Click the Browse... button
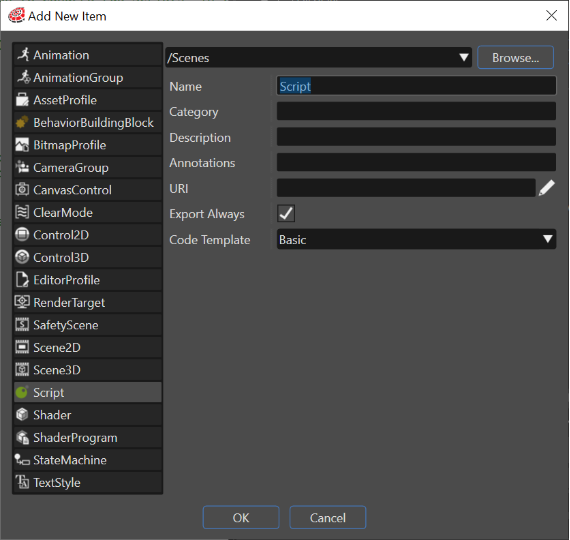Screen dimensions: 570x540 [x=515, y=57]
